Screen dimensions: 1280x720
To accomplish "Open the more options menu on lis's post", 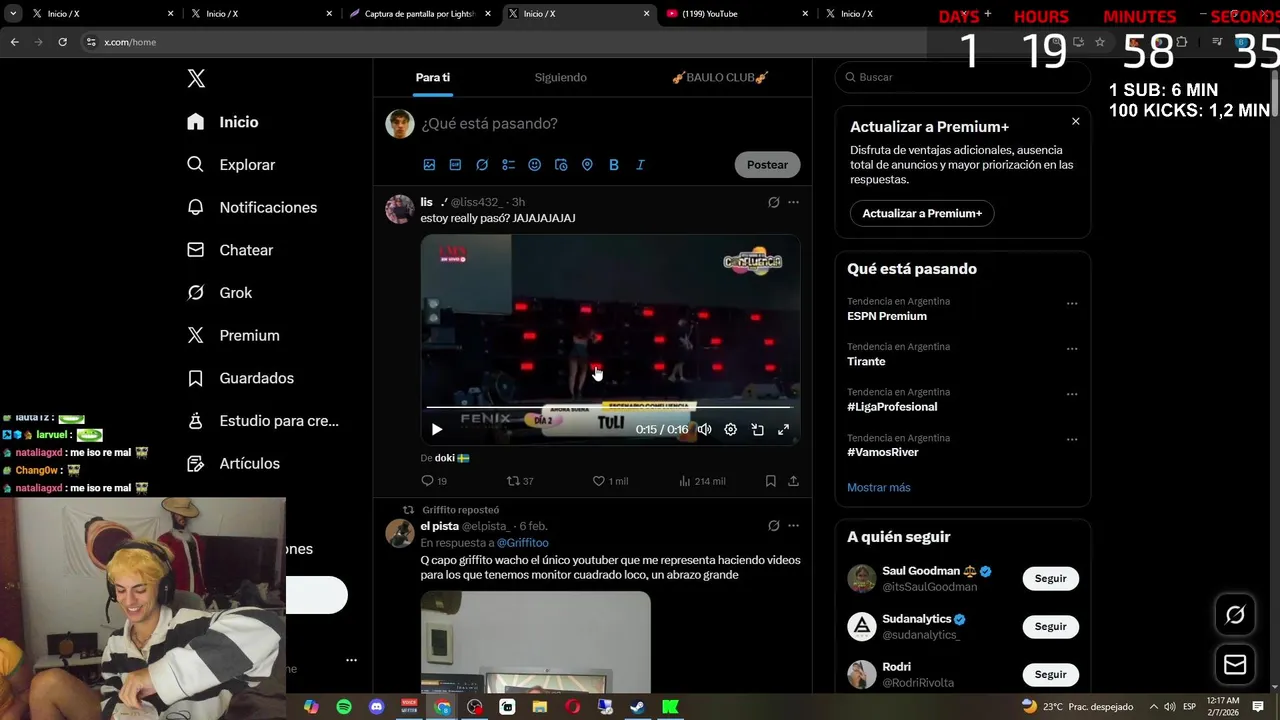I will (793, 202).
